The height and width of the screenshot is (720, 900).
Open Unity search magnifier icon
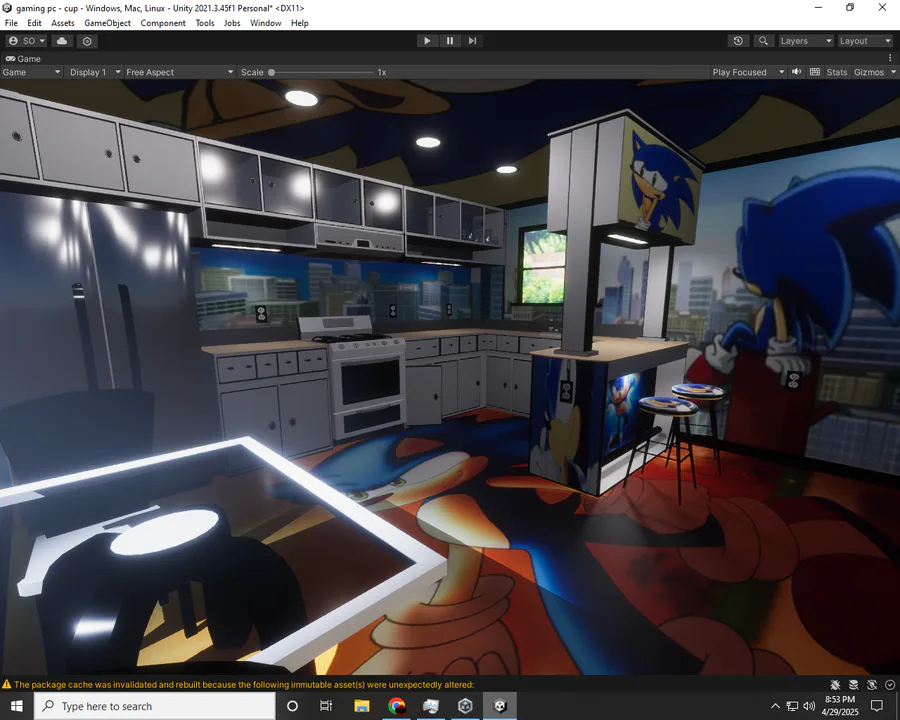coord(763,41)
